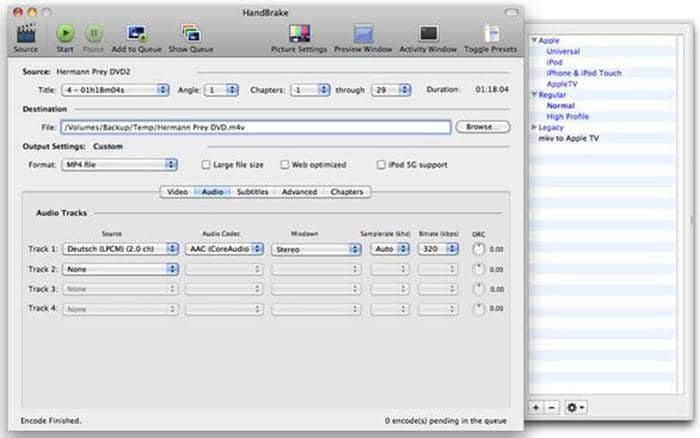700x438 pixels.
Task: Open Track 1 Mixdown Stereo dropdown
Action: [316, 248]
